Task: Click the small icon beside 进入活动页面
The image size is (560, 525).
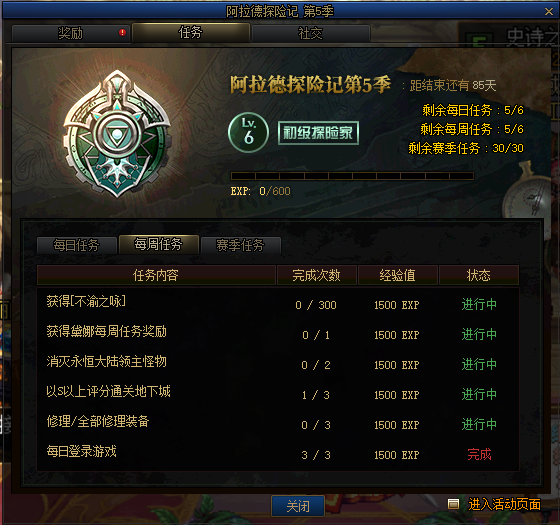Action: 454,504
